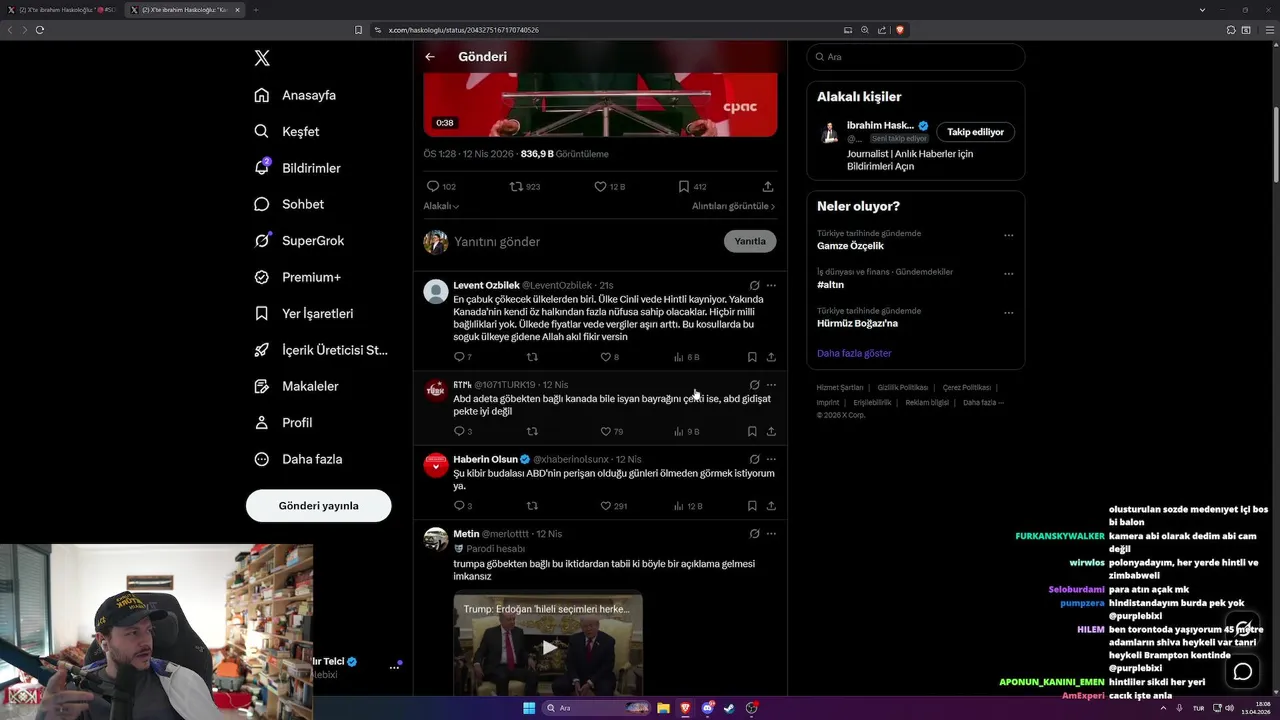
Task: Repost icon showing 923
Action: click(516, 187)
